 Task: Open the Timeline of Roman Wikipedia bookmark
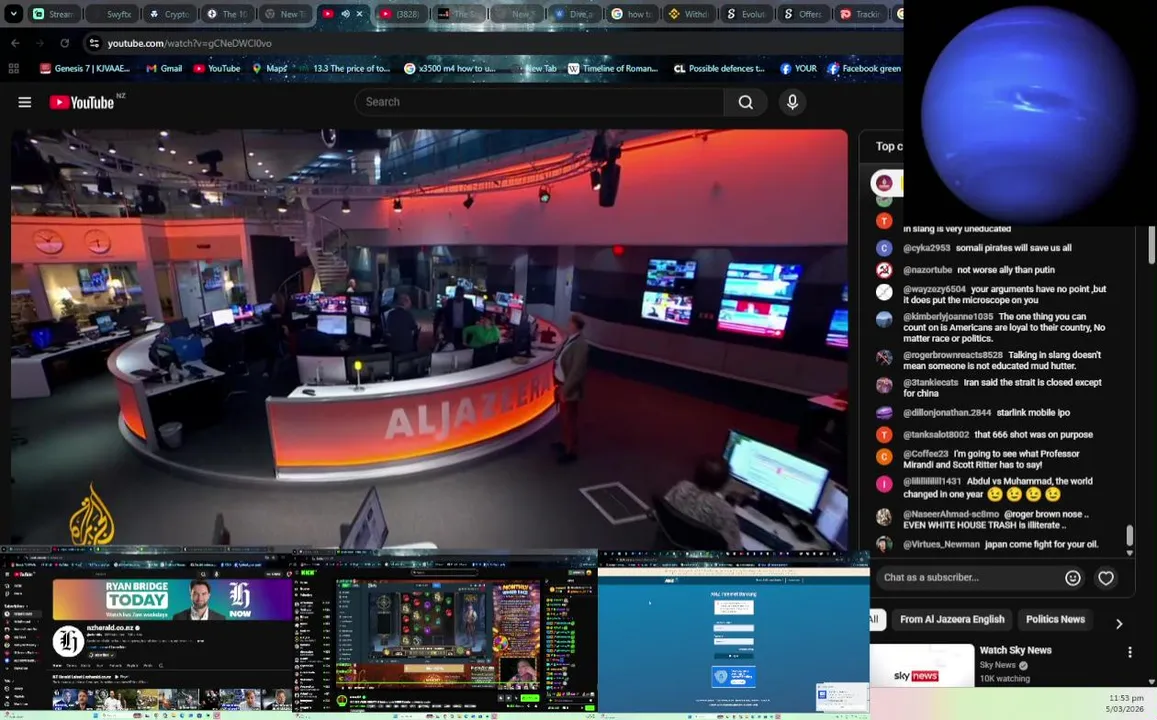(613, 68)
